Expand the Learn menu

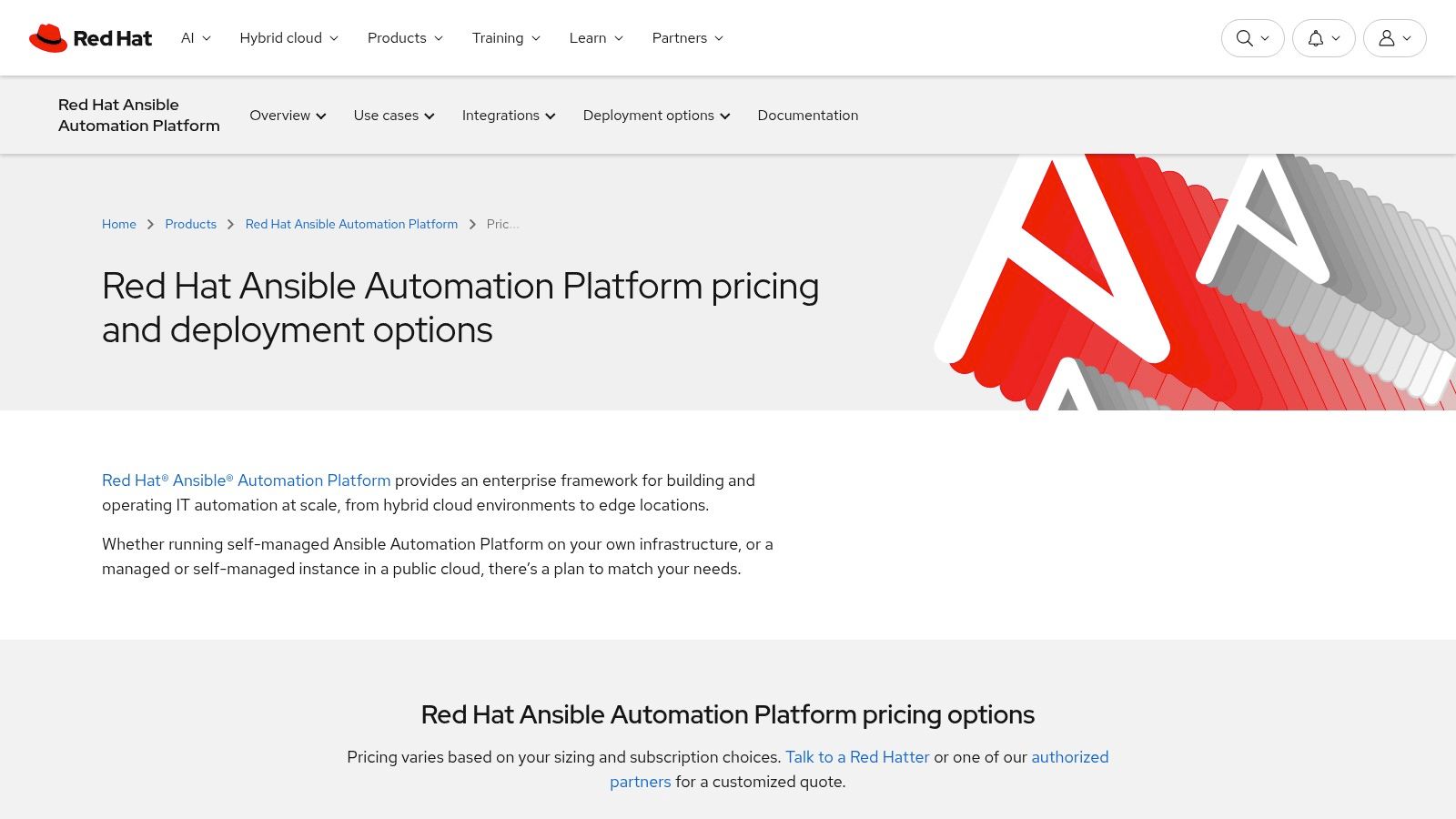(596, 38)
